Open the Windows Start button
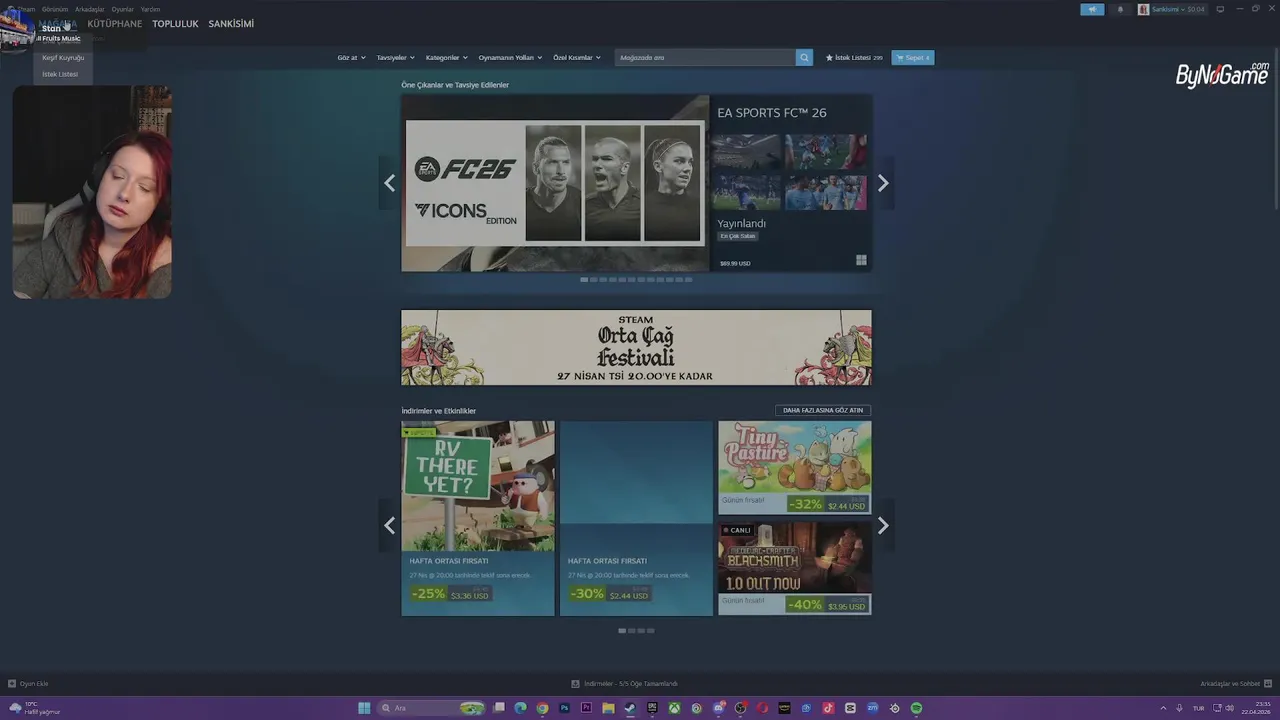The width and height of the screenshot is (1280, 720). (364, 708)
